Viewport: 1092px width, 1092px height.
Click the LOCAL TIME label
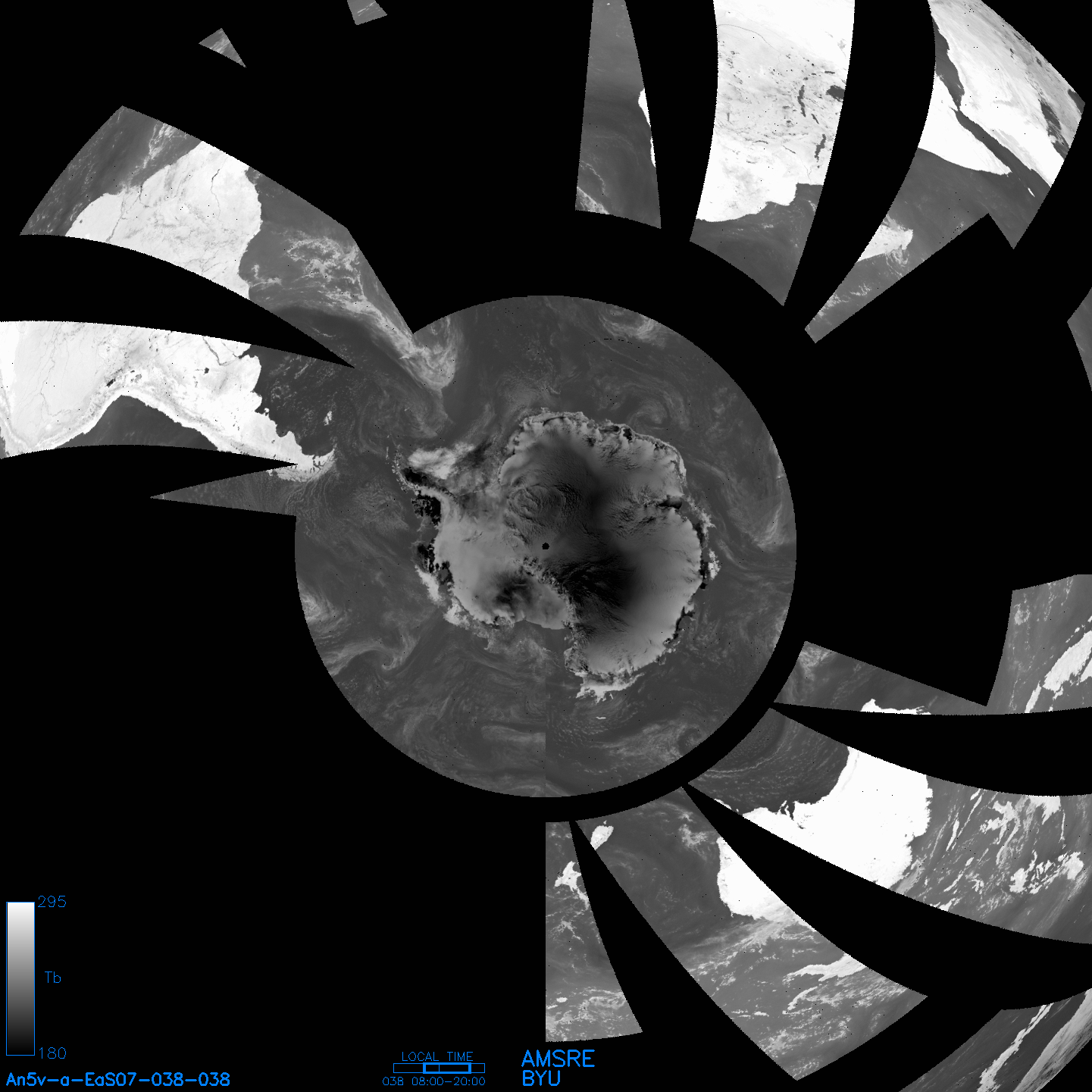pyautogui.click(x=437, y=1056)
